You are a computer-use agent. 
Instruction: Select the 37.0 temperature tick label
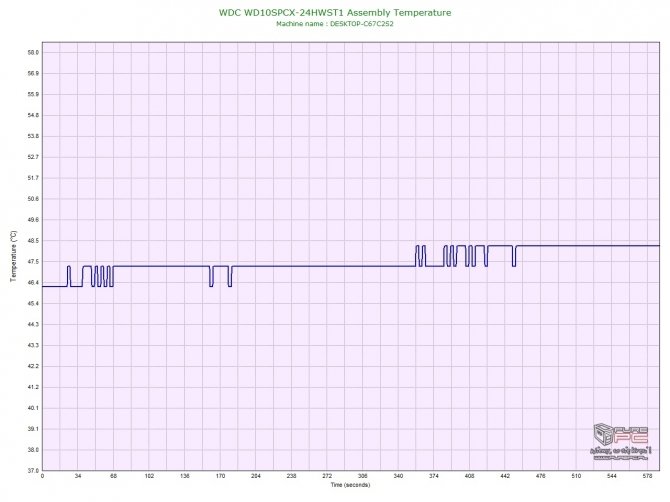[x=33, y=470]
